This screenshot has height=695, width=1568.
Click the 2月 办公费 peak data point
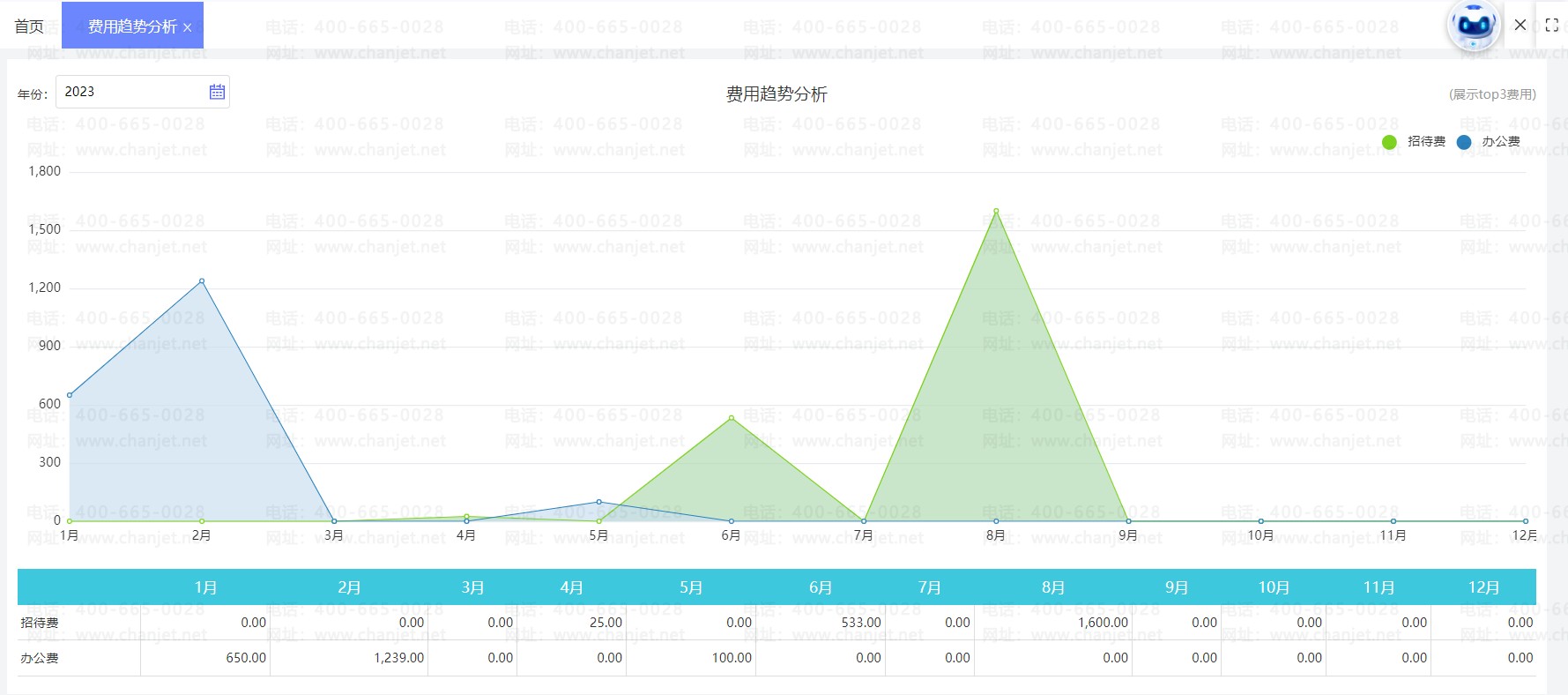click(x=202, y=281)
